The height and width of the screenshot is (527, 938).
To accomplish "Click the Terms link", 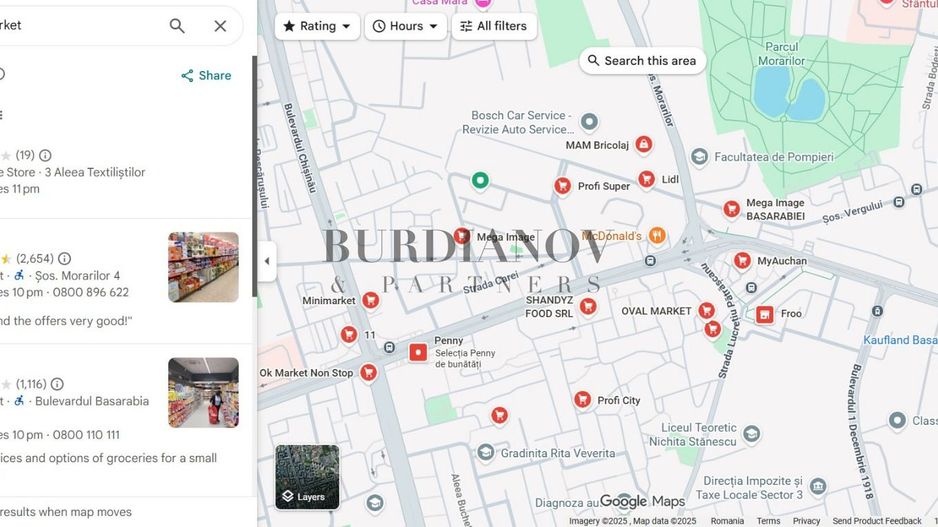I will [768, 521].
